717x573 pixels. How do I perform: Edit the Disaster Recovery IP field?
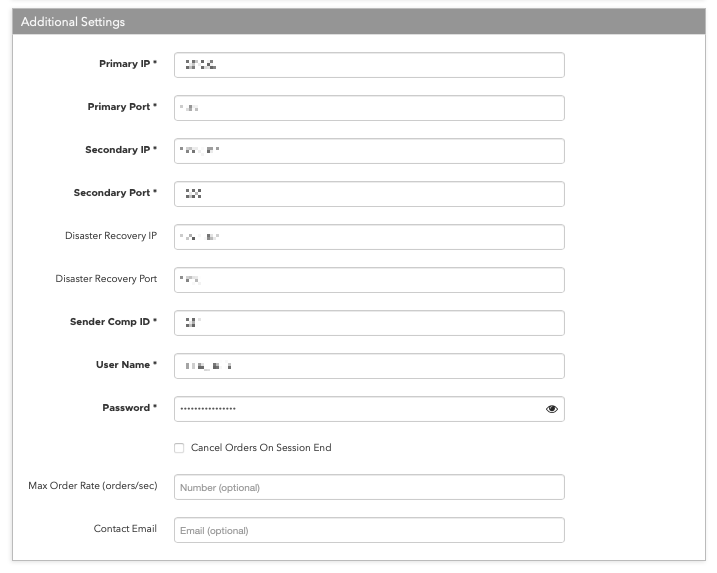coord(369,237)
